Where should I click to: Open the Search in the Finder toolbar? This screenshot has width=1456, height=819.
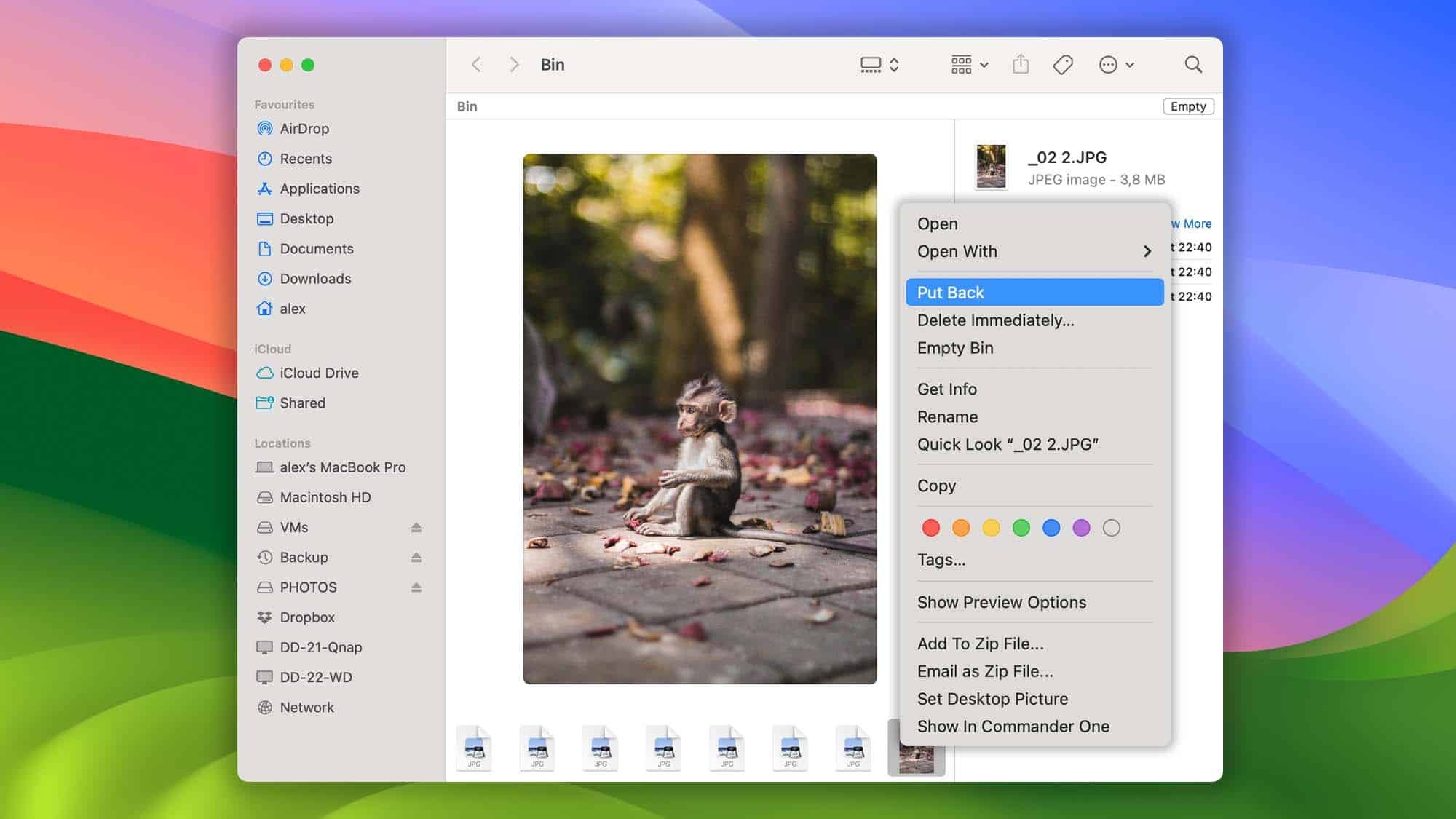1193,64
